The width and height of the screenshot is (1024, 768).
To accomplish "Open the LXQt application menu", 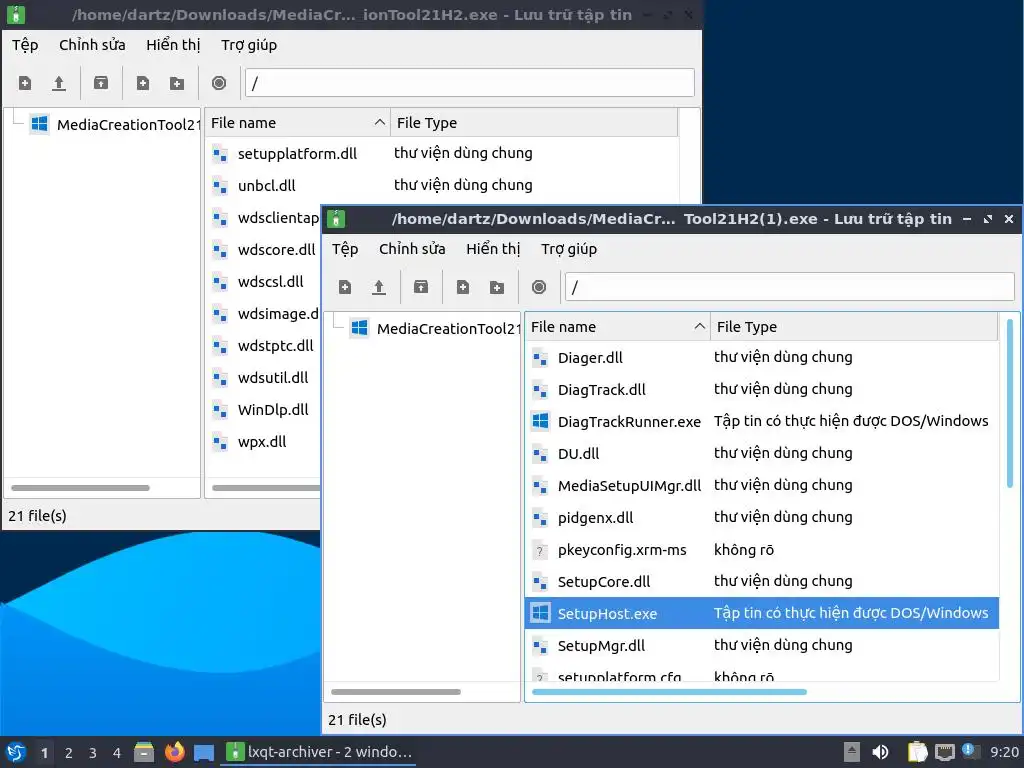I will coord(16,752).
